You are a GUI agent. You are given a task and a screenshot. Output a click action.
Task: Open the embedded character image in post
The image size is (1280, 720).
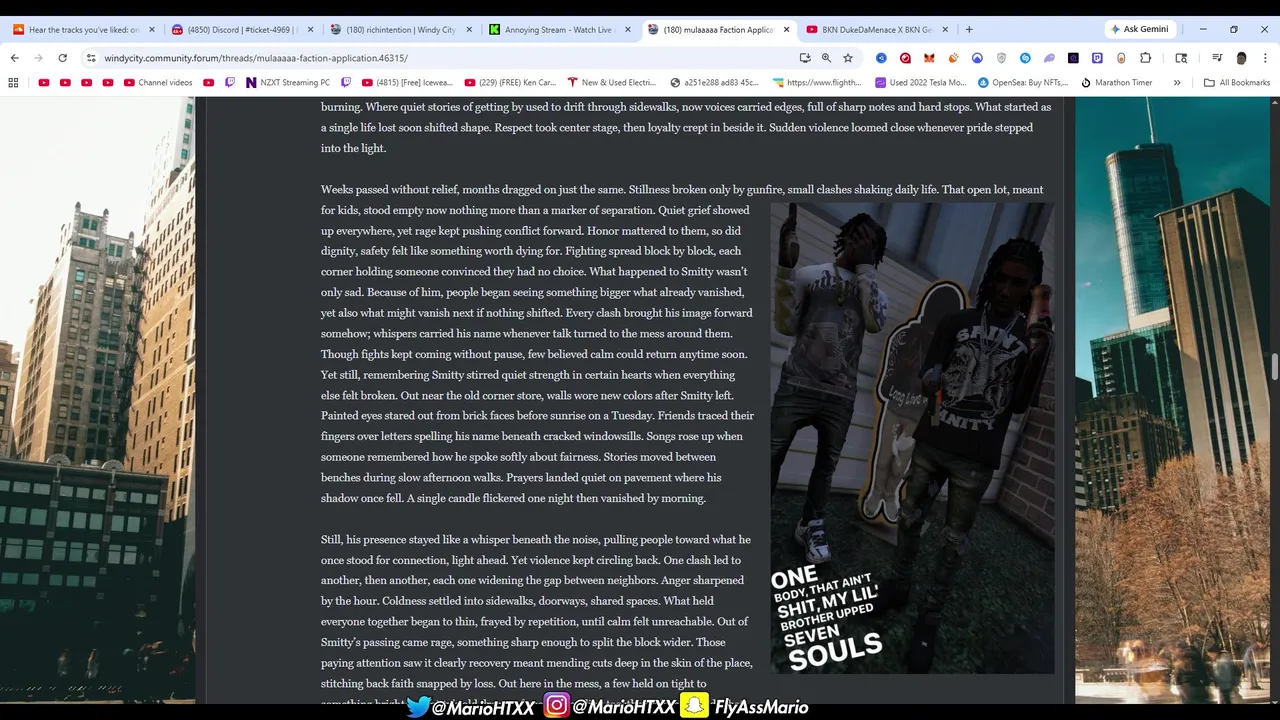tap(912, 438)
